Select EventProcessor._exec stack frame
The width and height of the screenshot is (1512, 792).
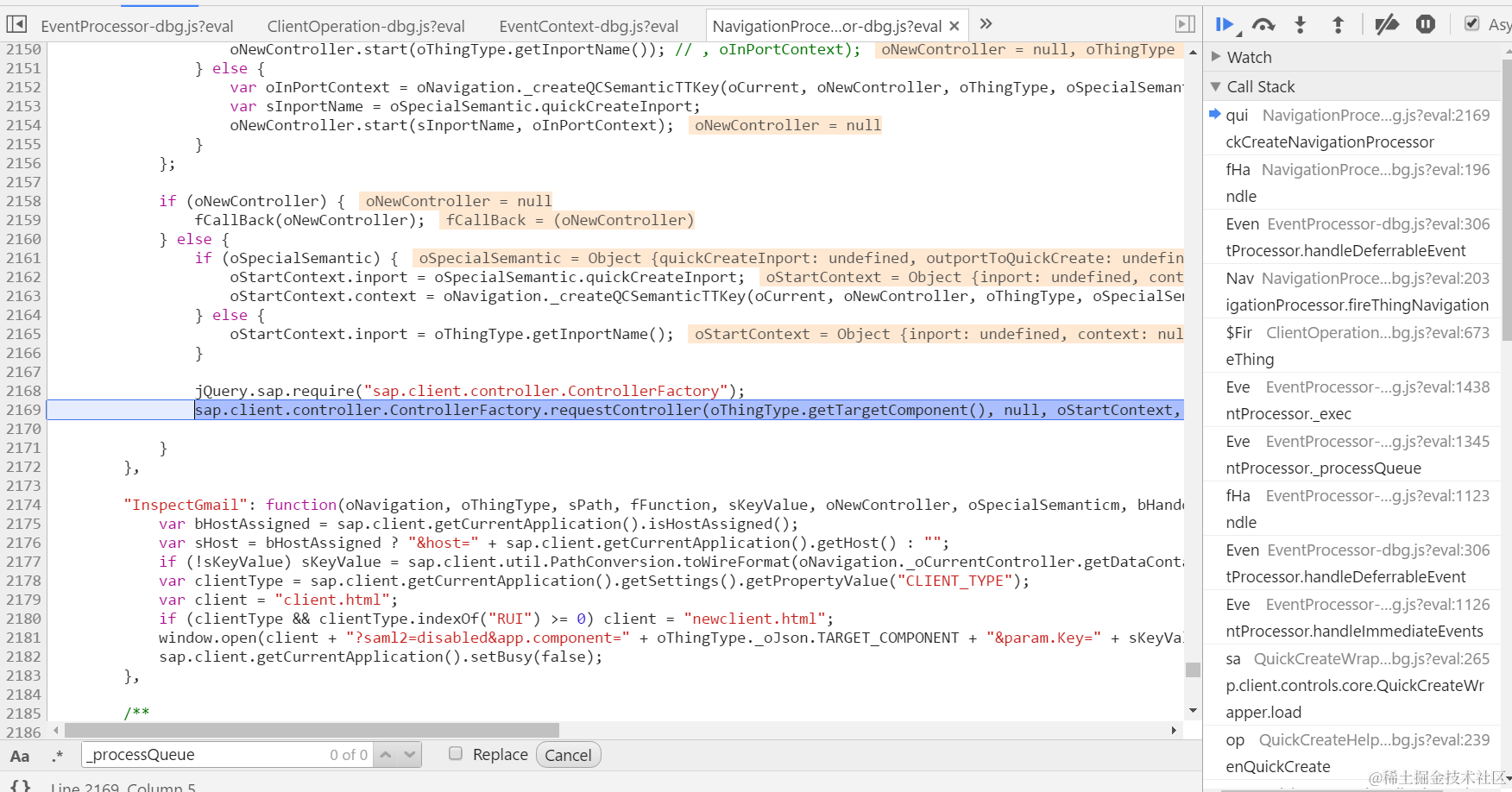(1353, 400)
